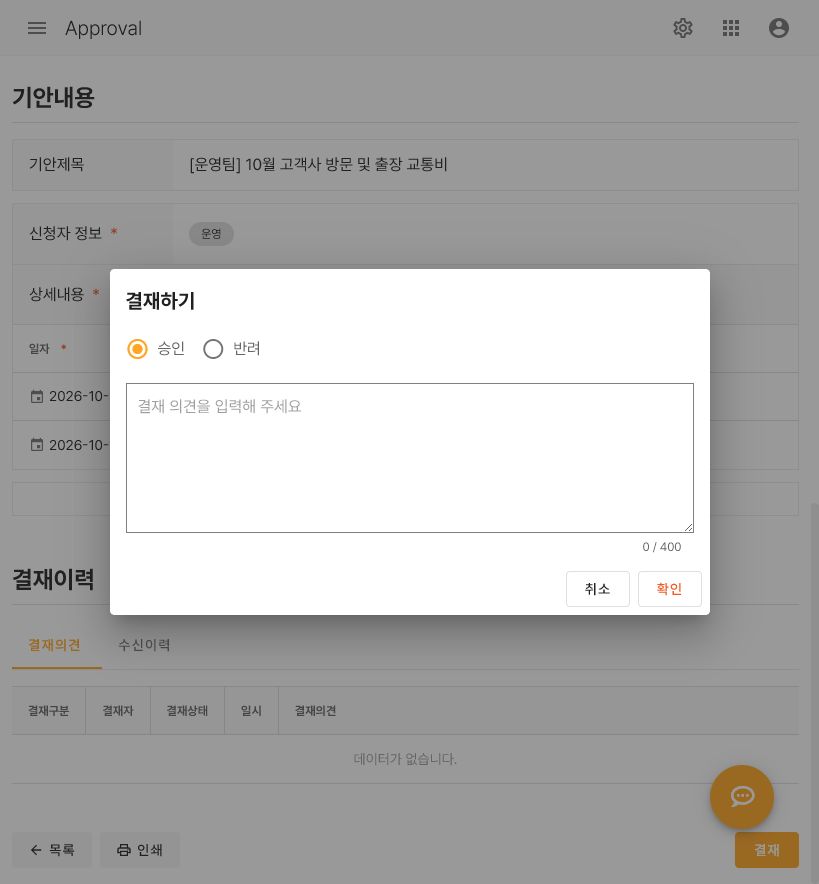This screenshot has height=884, width=819.
Task: Switch to the 결재의견 tab
Action: coord(55,645)
